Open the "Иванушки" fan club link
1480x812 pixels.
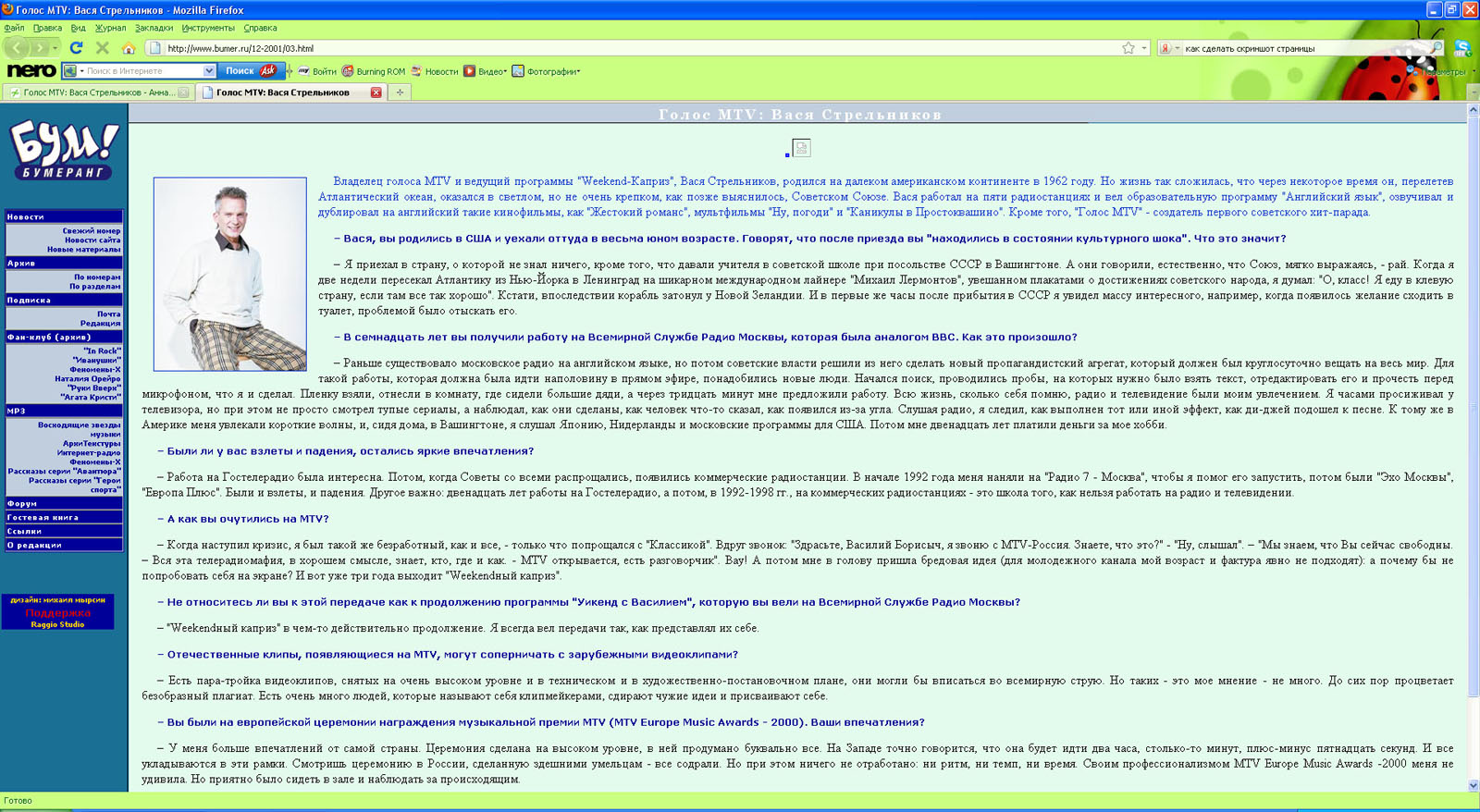pyautogui.click(x=97, y=361)
